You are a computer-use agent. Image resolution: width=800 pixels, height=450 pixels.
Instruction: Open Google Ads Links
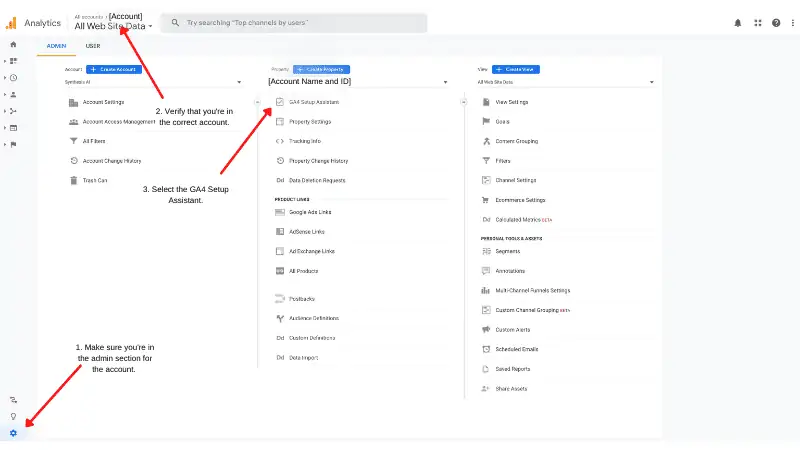(310, 212)
